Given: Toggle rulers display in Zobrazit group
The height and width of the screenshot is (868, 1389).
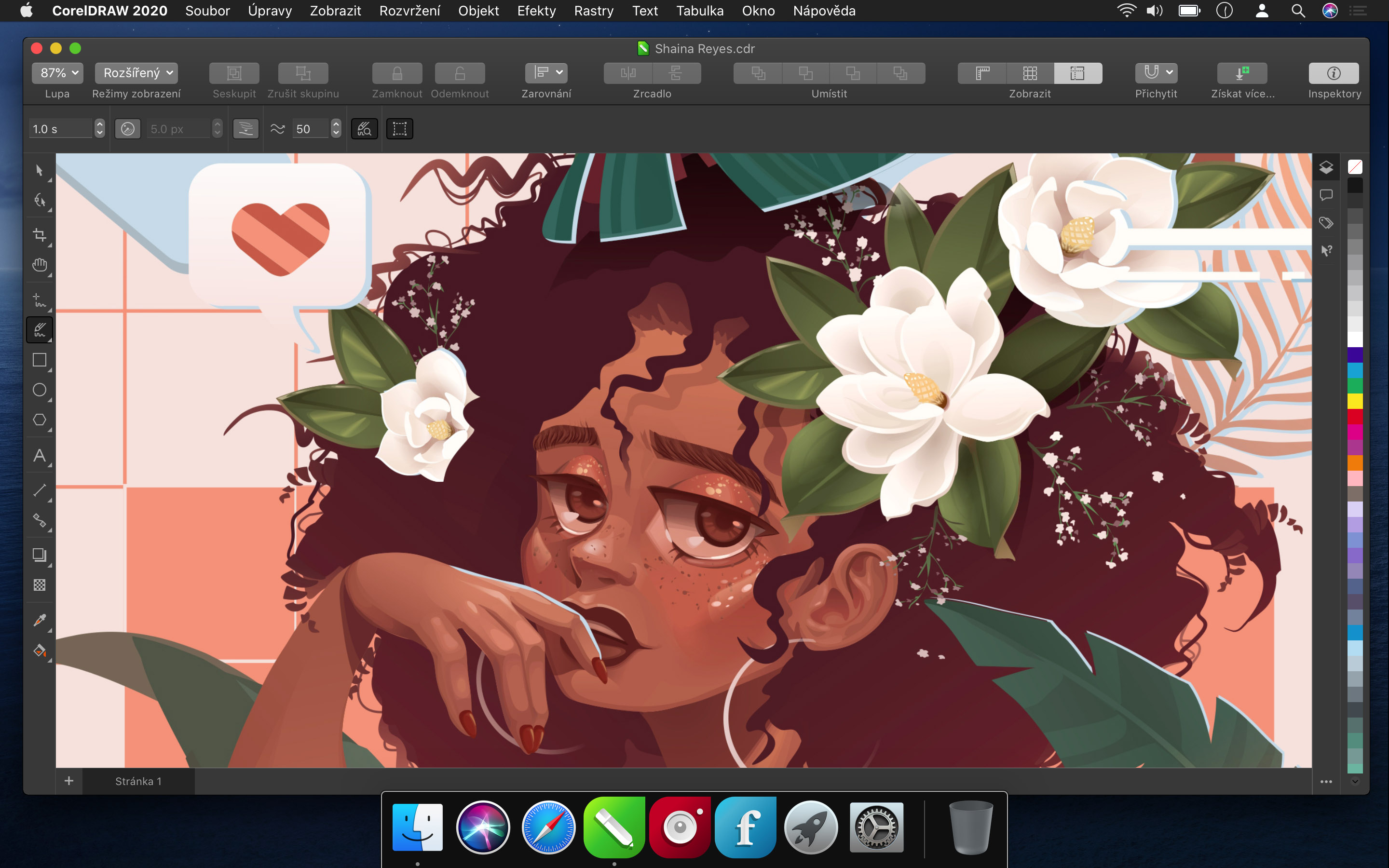Looking at the screenshot, I should pos(982,73).
